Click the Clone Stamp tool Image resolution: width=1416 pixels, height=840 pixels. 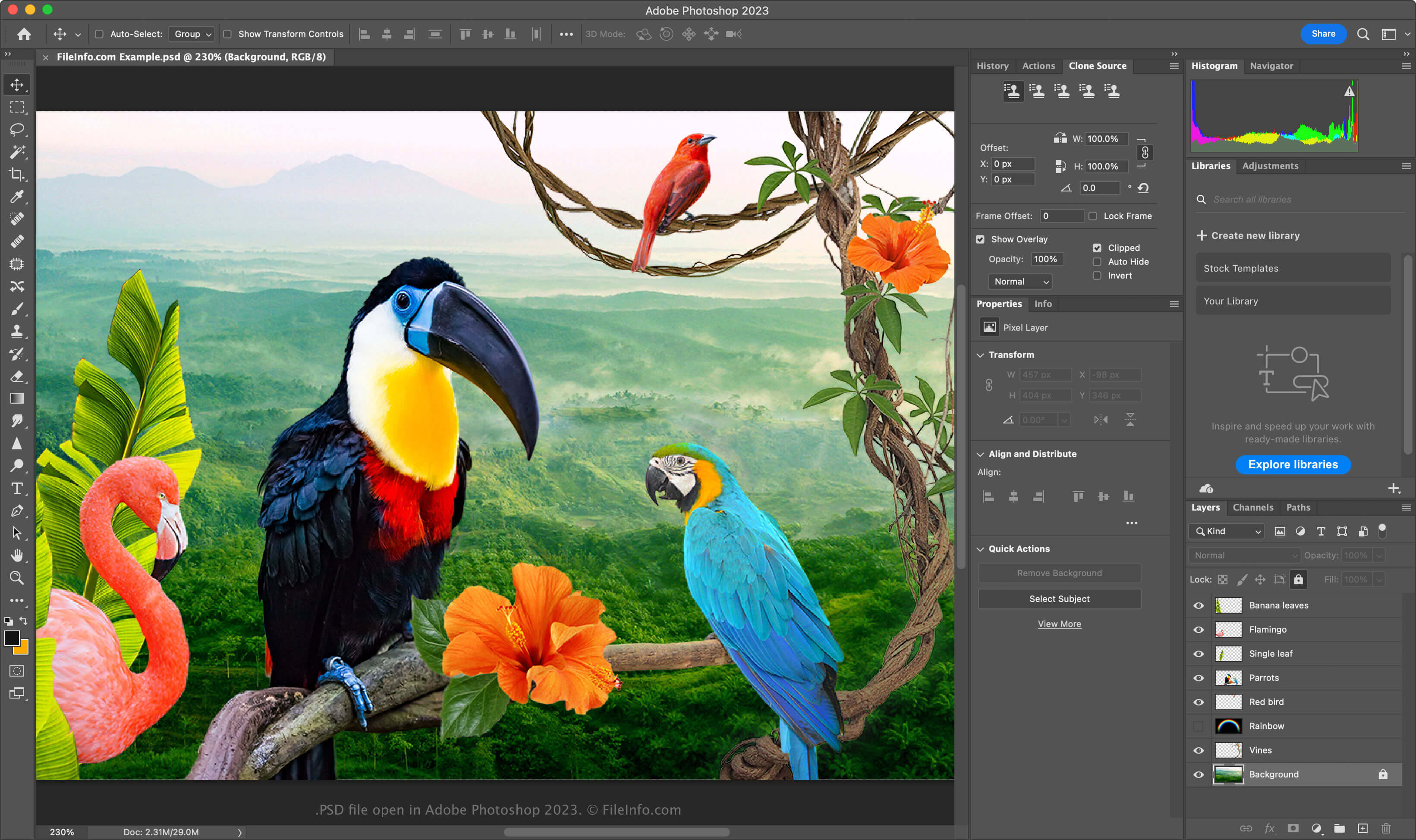click(16, 332)
